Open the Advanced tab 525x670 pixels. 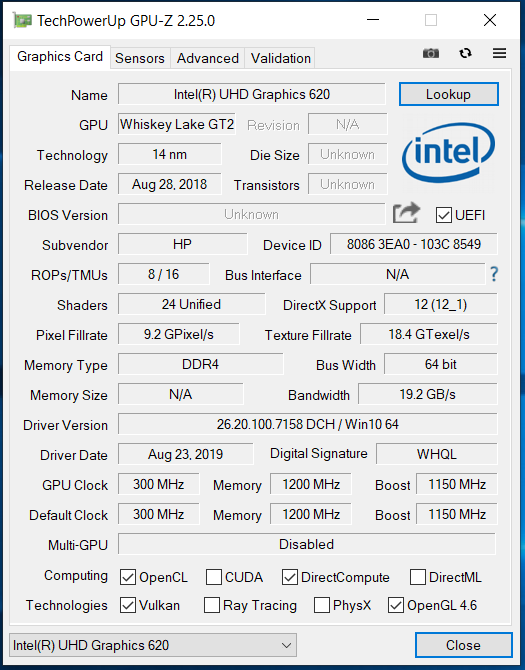pos(208,58)
